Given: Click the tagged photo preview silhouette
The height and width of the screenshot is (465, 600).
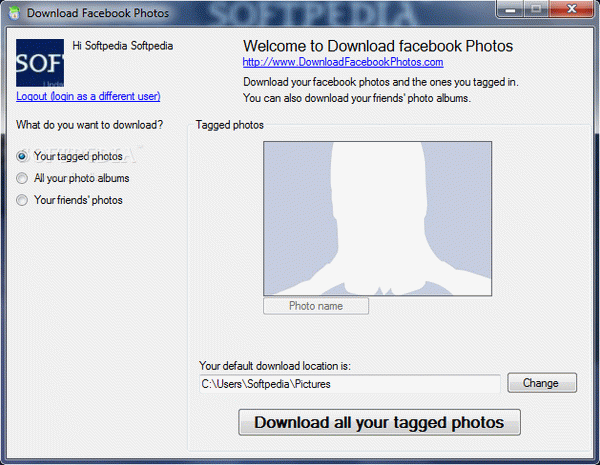Looking at the screenshot, I should (377, 219).
